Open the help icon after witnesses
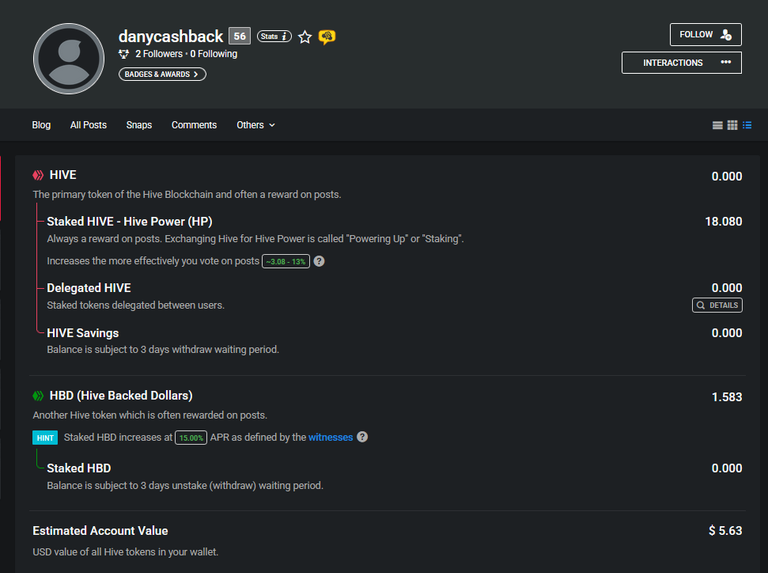 (362, 437)
